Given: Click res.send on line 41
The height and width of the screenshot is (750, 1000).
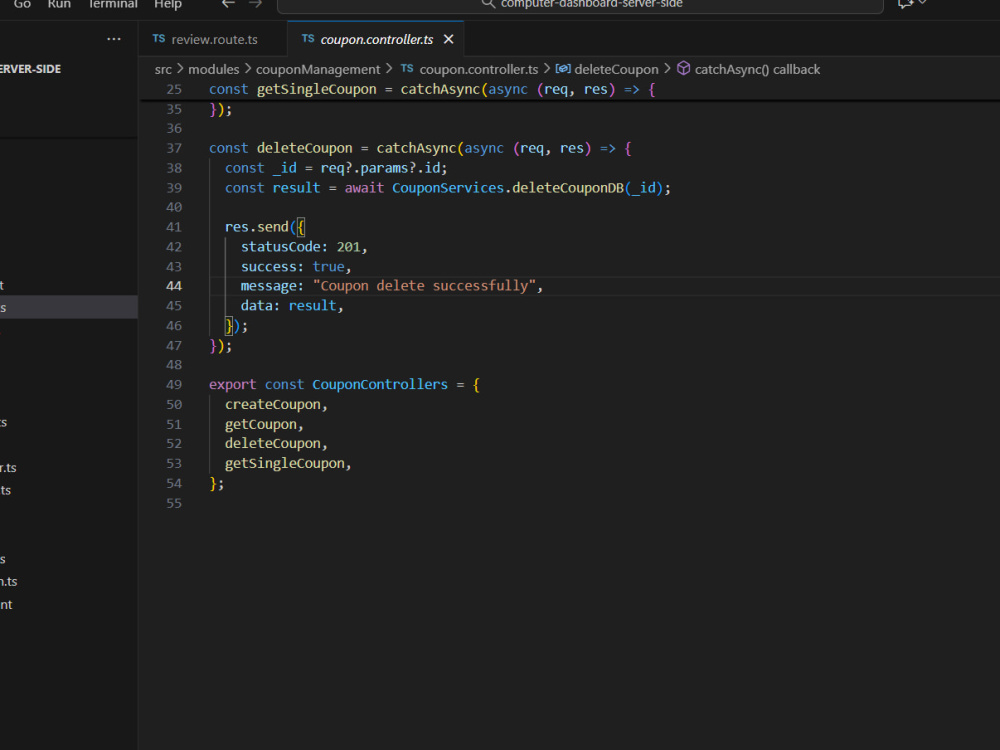Looking at the screenshot, I should pos(256,227).
